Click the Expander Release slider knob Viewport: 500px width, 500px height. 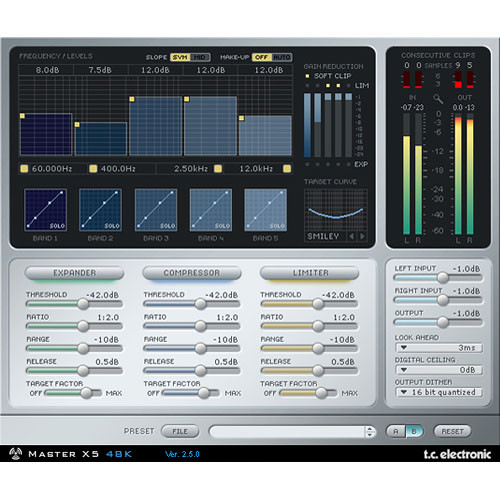pos(83,371)
